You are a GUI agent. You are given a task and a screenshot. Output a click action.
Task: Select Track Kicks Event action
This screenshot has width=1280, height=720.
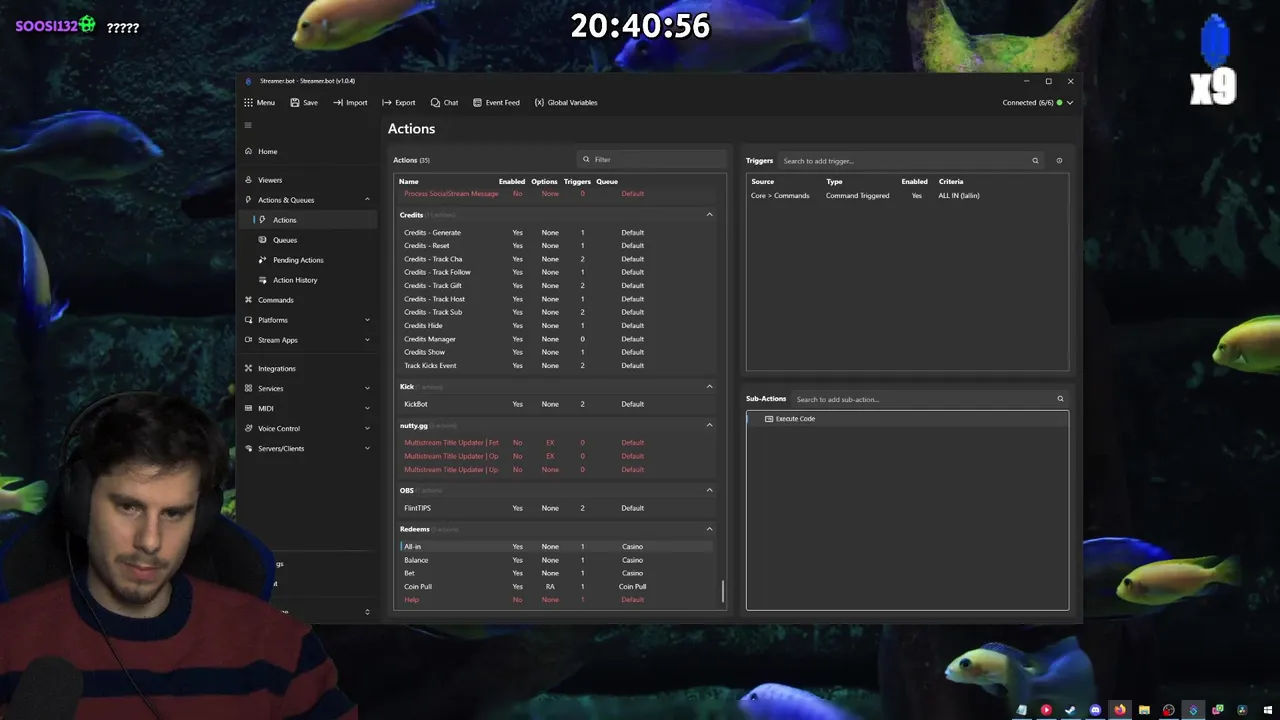(556, 365)
